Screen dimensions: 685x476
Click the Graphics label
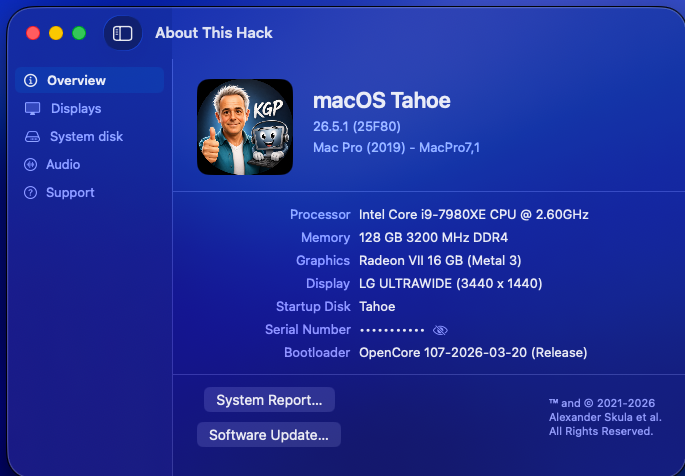(x=323, y=261)
